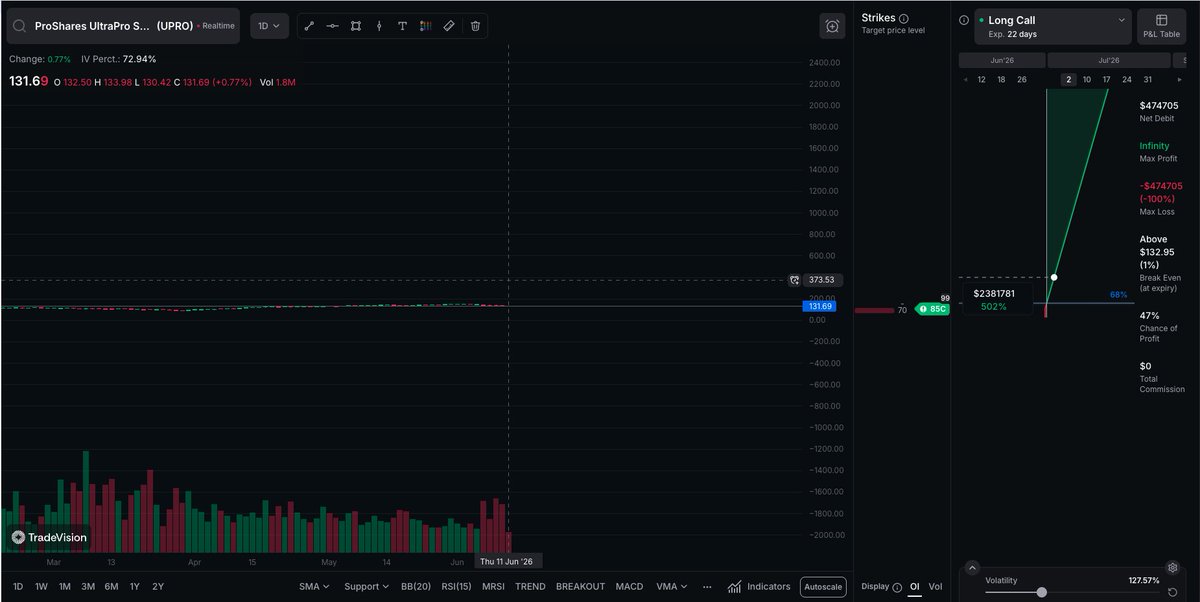Click the TradeVision logo
Image resolution: width=1200 pixels, height=602 pixels.
(49, 537)
